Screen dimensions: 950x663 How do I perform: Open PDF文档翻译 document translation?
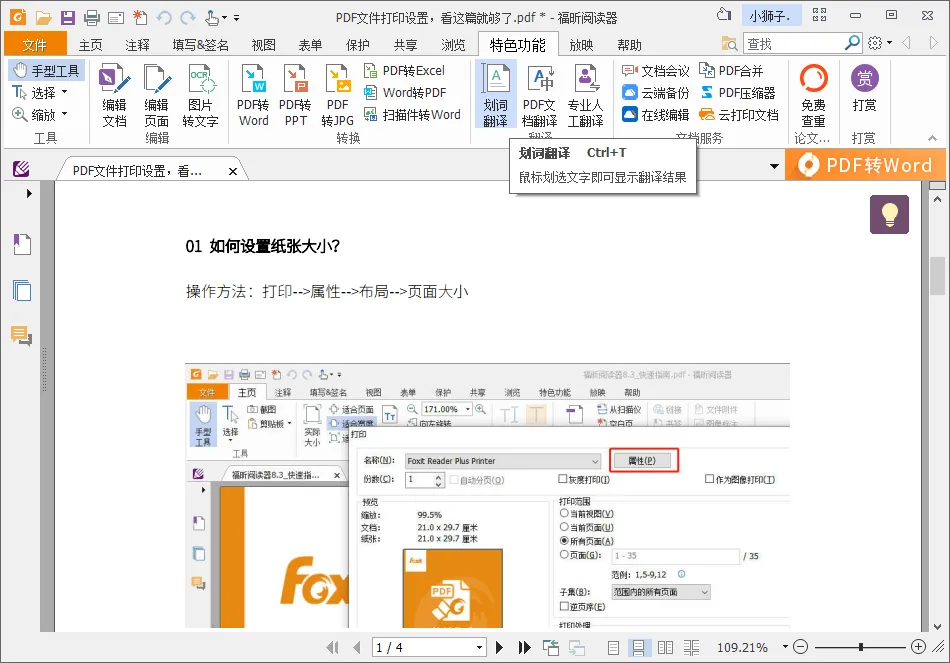pyautogui.click(x=539, y=95)
